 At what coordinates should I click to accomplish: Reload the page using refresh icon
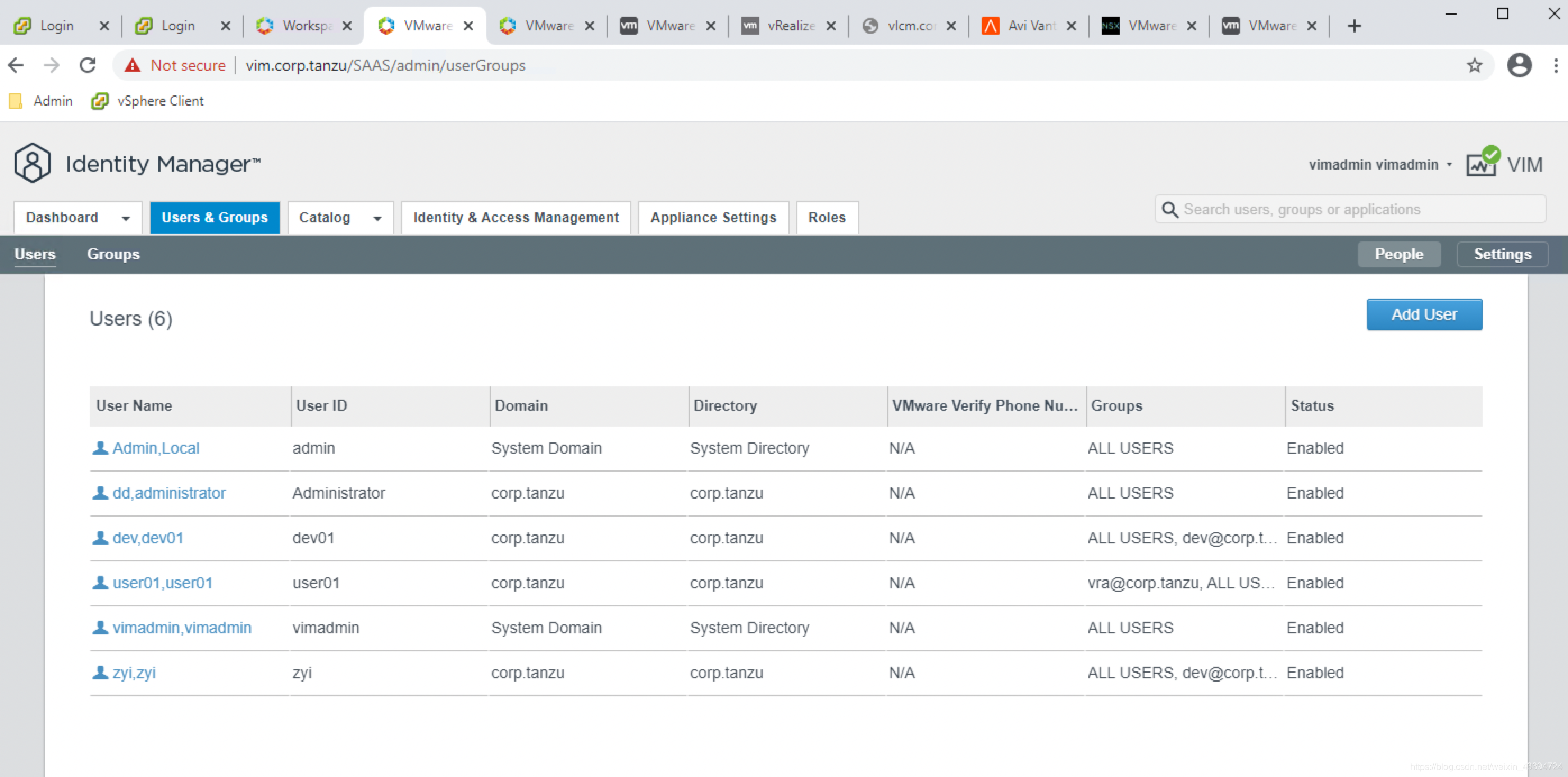(88, 65)
